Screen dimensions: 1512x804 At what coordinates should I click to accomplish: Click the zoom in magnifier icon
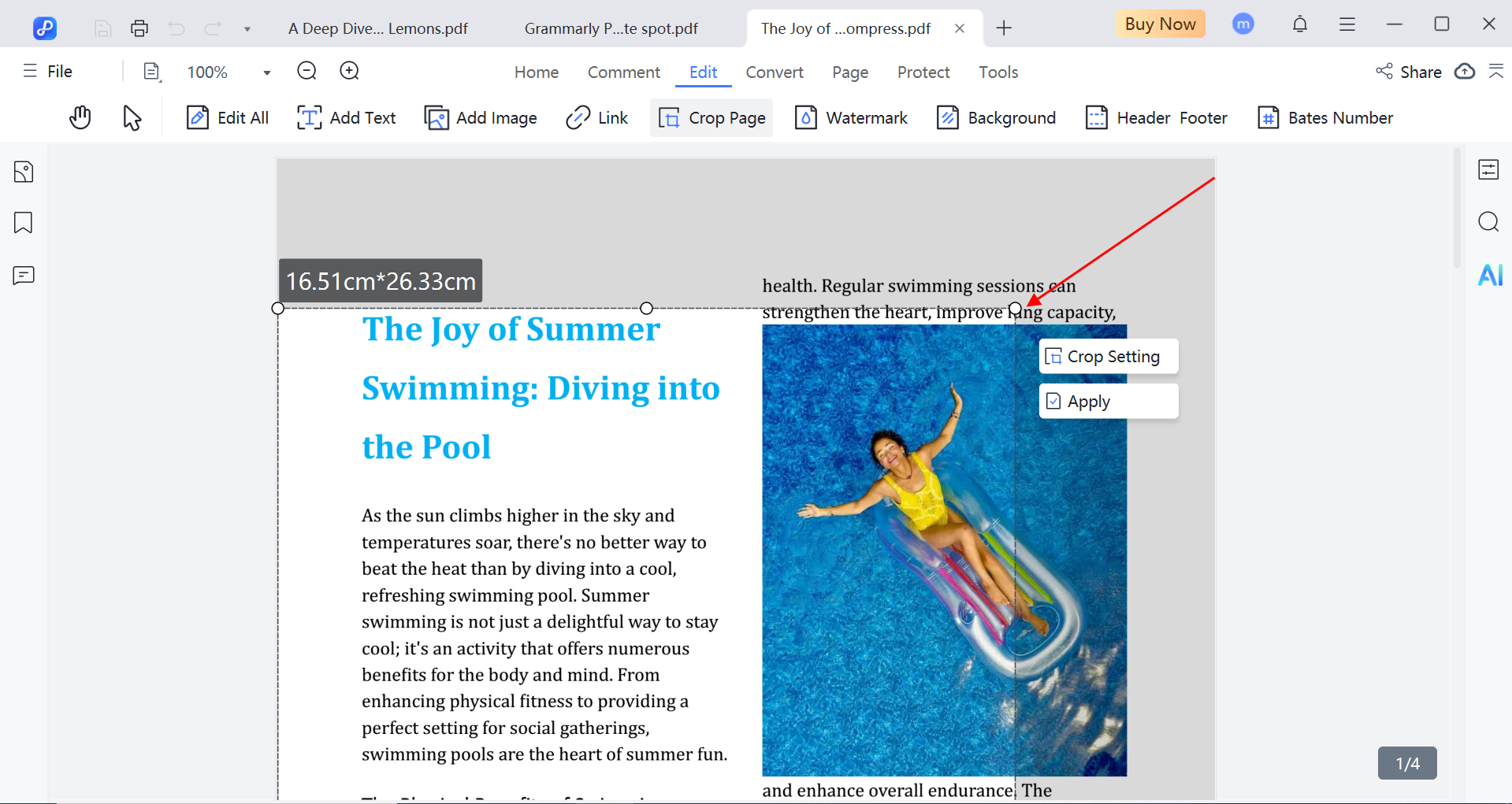349,72
